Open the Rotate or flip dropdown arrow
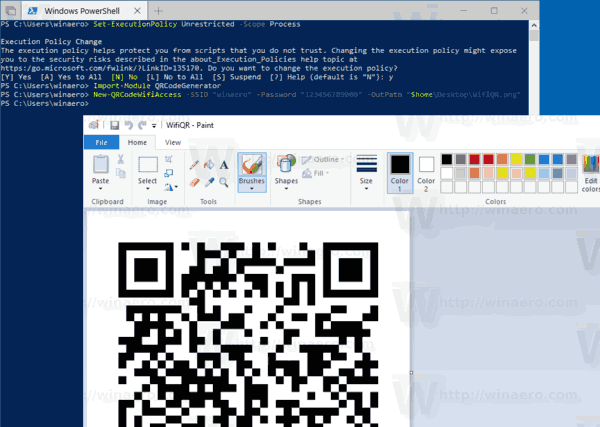The width and height of the screenshot is (600, 427). pos(176,187)
